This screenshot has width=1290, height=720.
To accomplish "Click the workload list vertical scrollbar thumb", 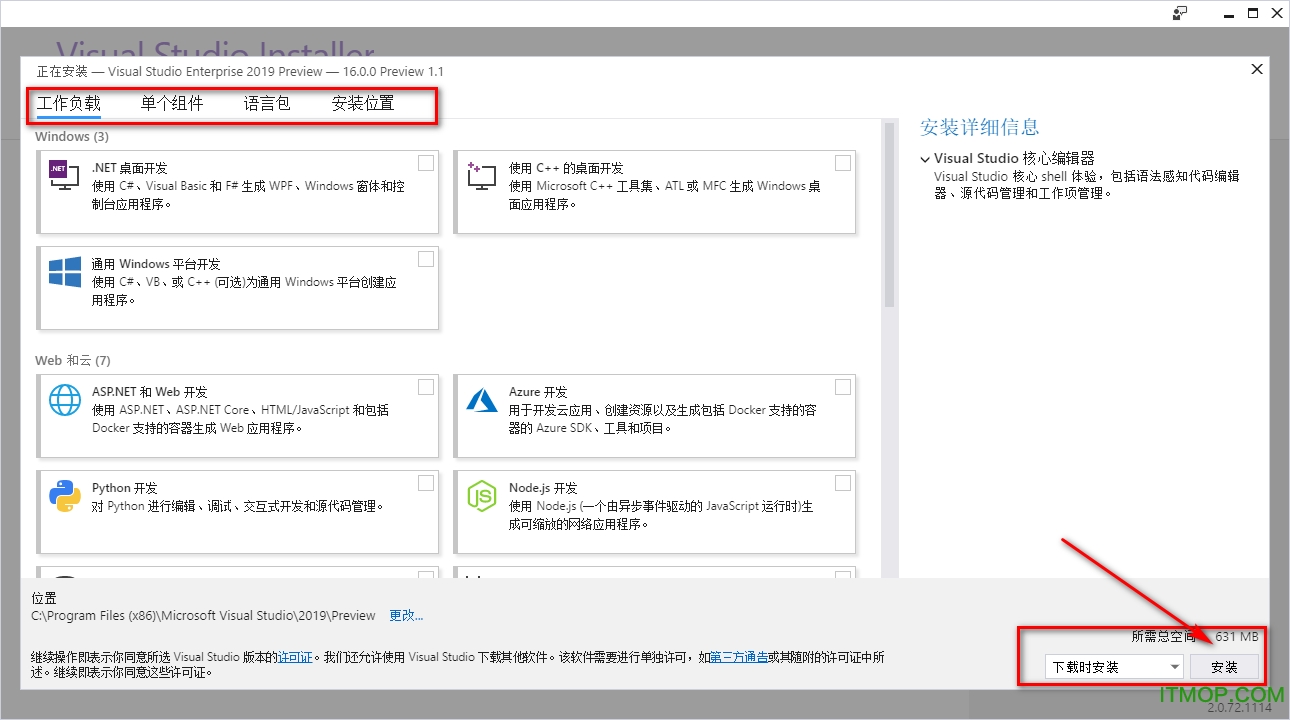I will (889, 215).
